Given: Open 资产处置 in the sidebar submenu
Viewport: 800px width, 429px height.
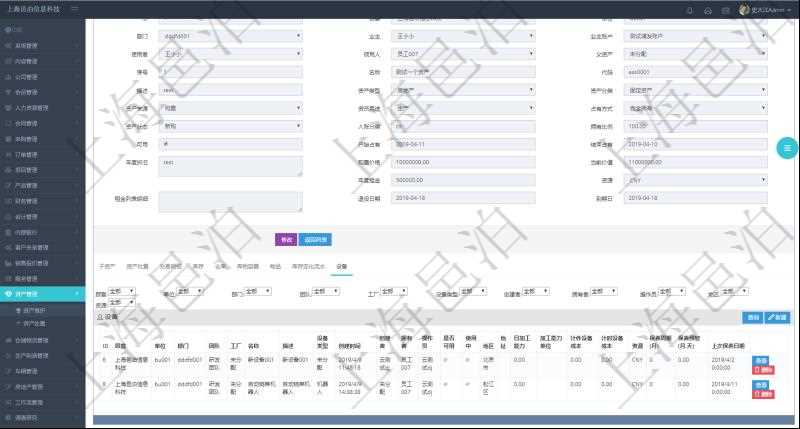Looking at the screenshot, I should (x=34, y=324).
